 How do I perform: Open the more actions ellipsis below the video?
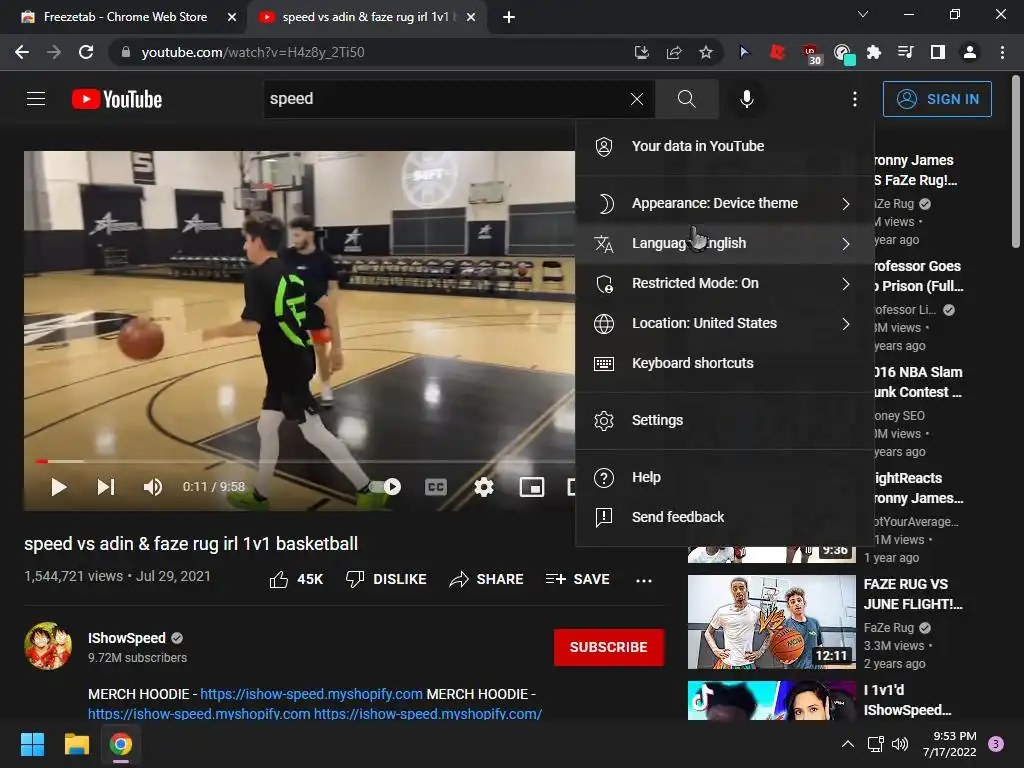pos(644,580)
